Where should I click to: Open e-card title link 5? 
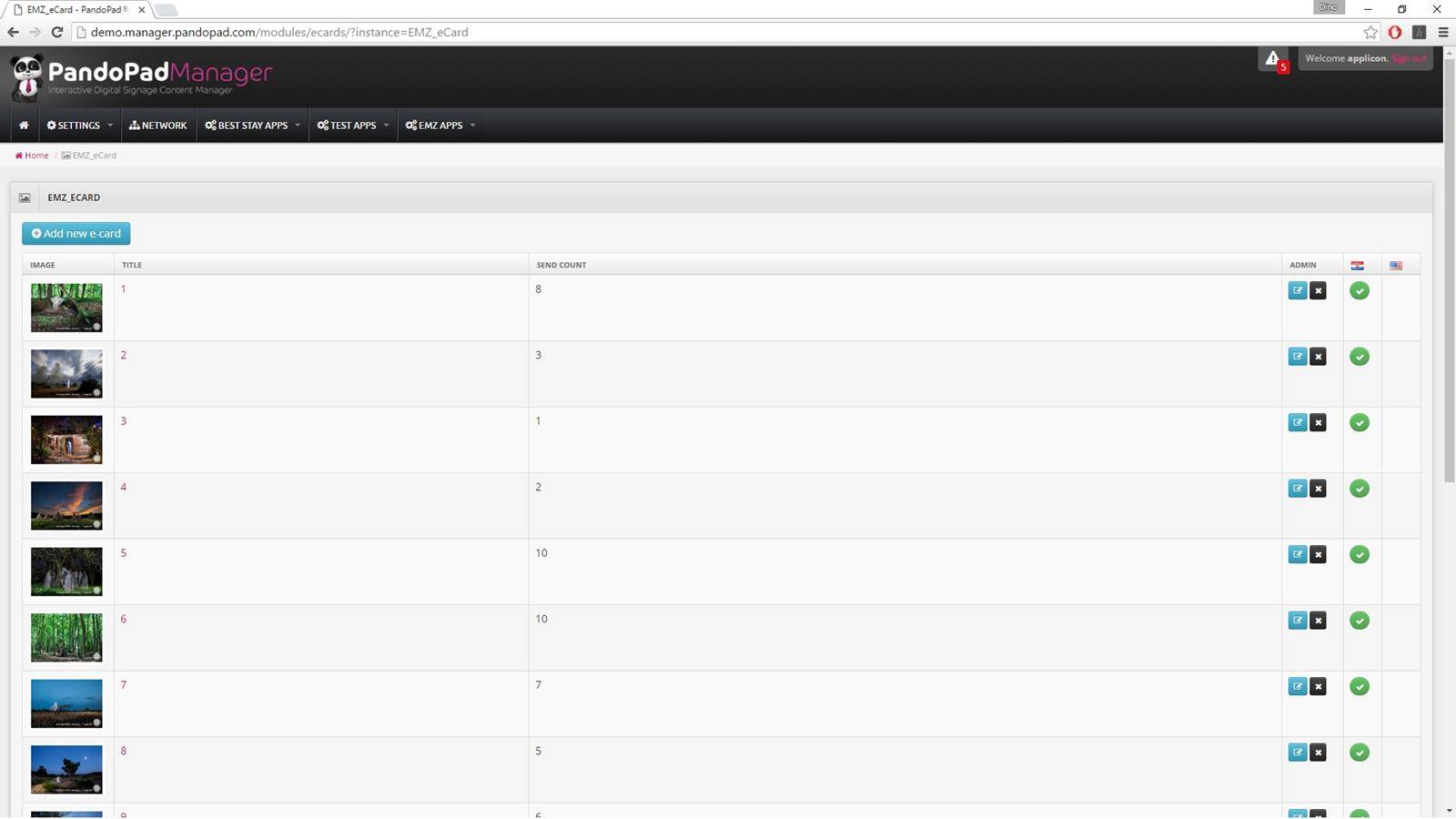(124, 553)
